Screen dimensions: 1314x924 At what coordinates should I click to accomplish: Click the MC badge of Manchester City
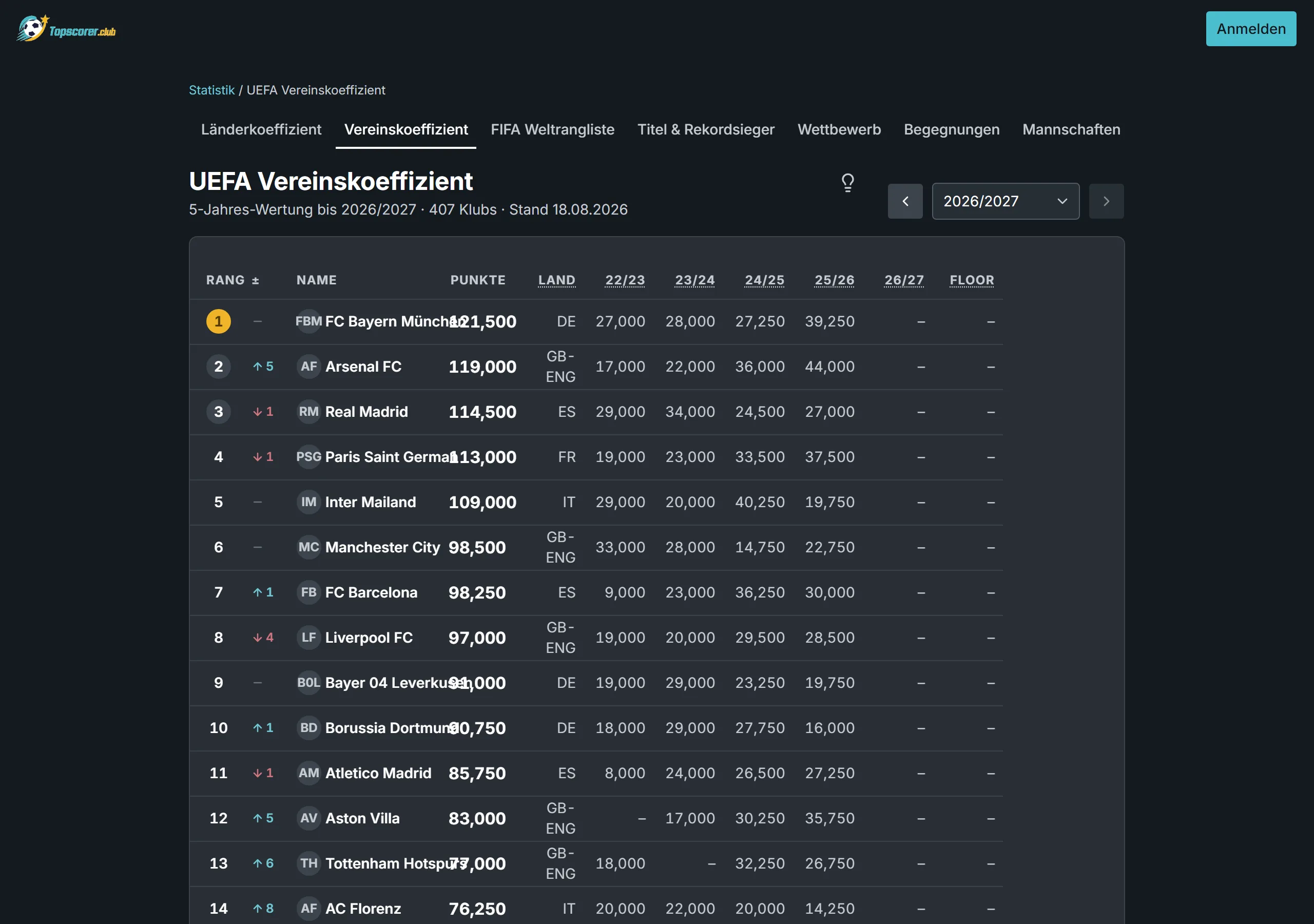pos(308,547)
